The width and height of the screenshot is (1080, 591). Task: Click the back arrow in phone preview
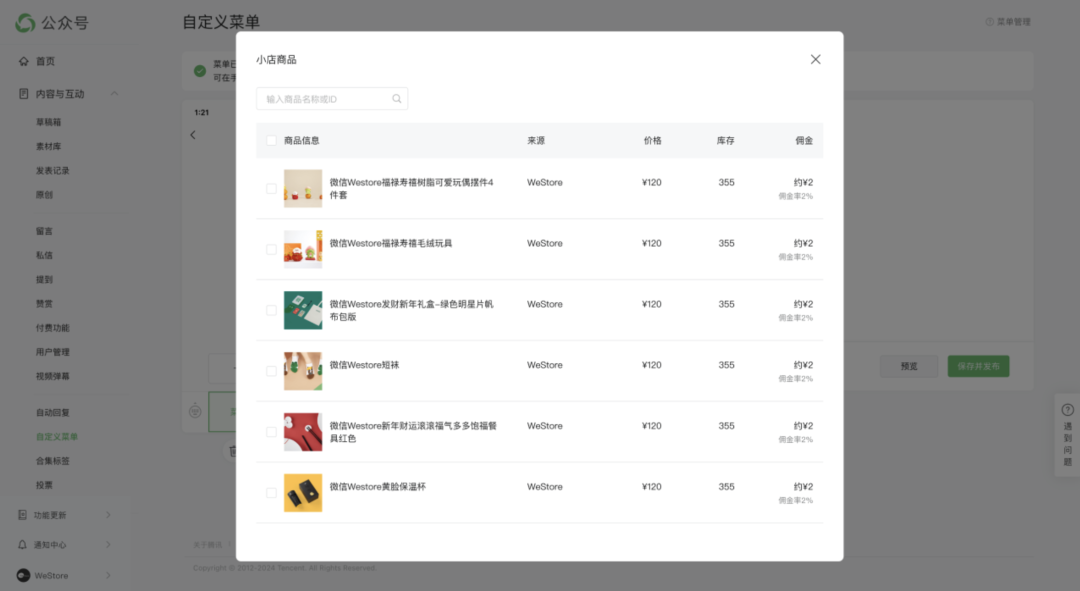(x=193, y=135)
